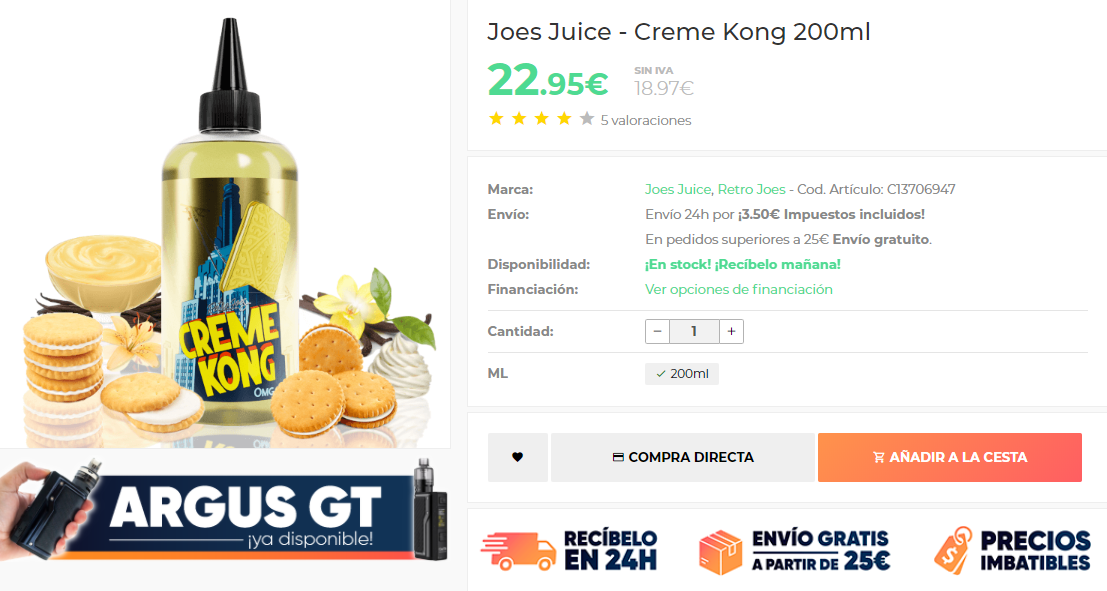Image resolution: width=1107 pixels, height=591 pixels.
Task: Open the Argus GT promotional banner
Action: coord(225,510)
